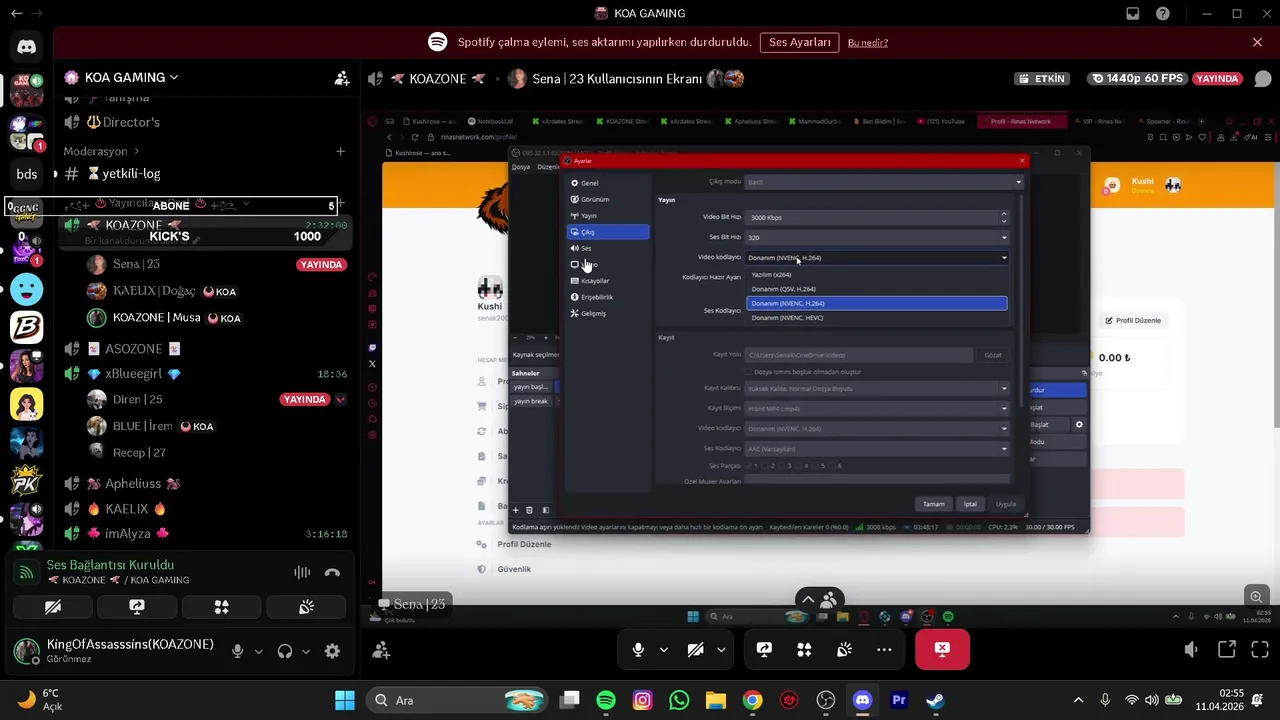Viewport: 1280px width, 720px height.
Task: Open Premiere Pro from the Windows taskbar
Action: [x=899, y=700]
